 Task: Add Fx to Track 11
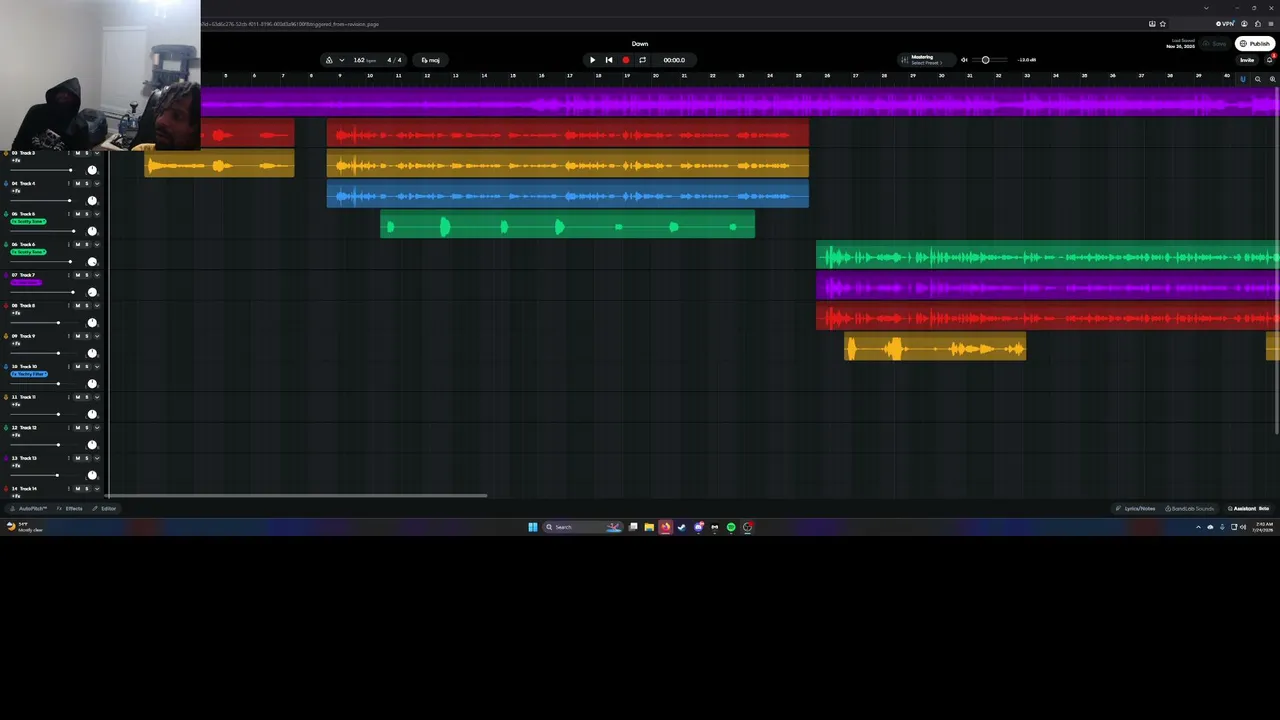tap(16, 404)
